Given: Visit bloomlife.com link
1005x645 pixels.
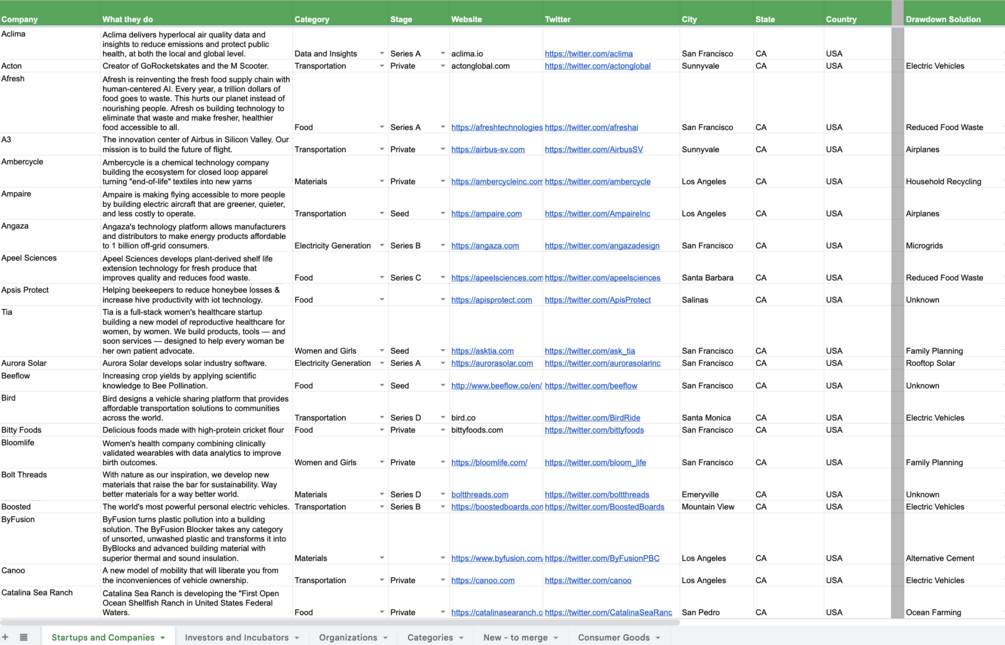Looking at the screenshot, I should pyautogui.click(x=489, y=462).
